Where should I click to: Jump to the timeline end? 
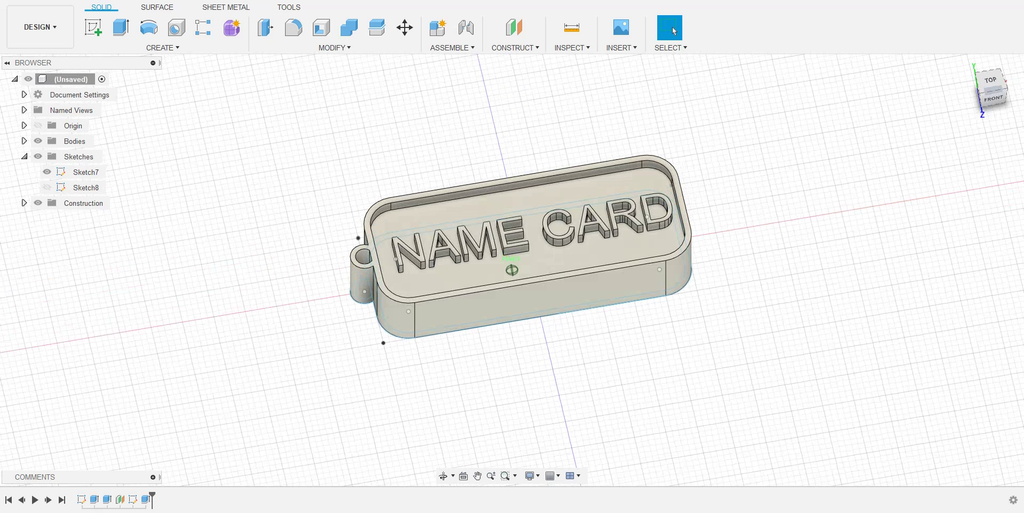point(62,500)
